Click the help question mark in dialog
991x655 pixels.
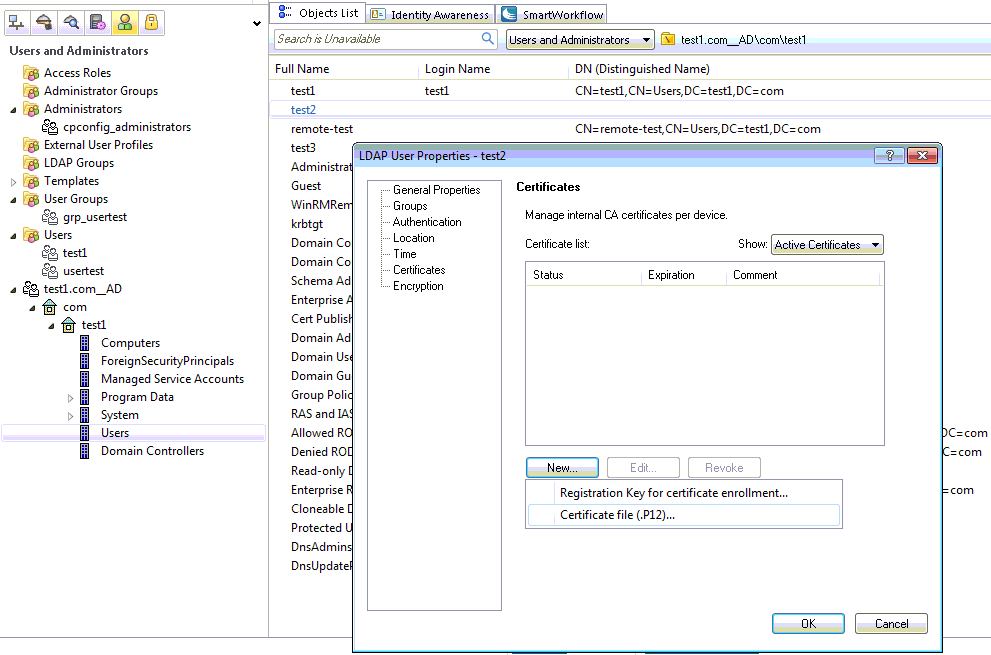pos(889,156)
